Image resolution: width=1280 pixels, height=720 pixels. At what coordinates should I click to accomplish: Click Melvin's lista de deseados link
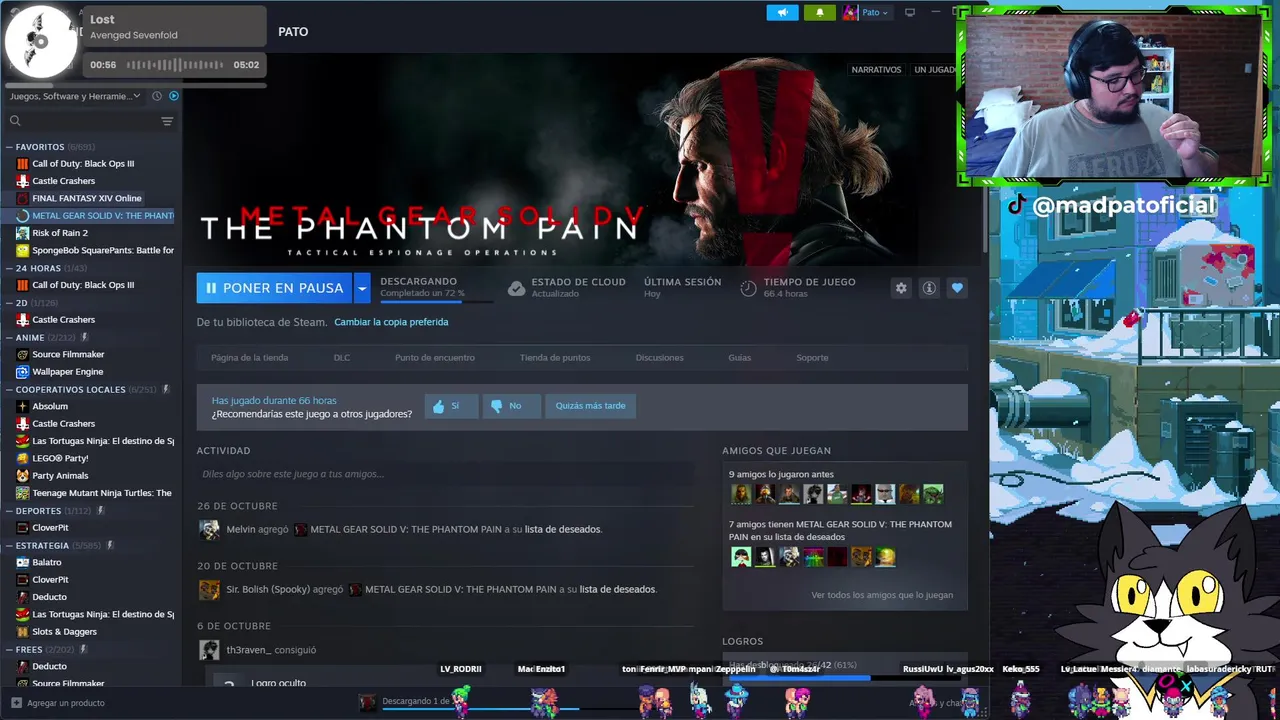[563, 530]
